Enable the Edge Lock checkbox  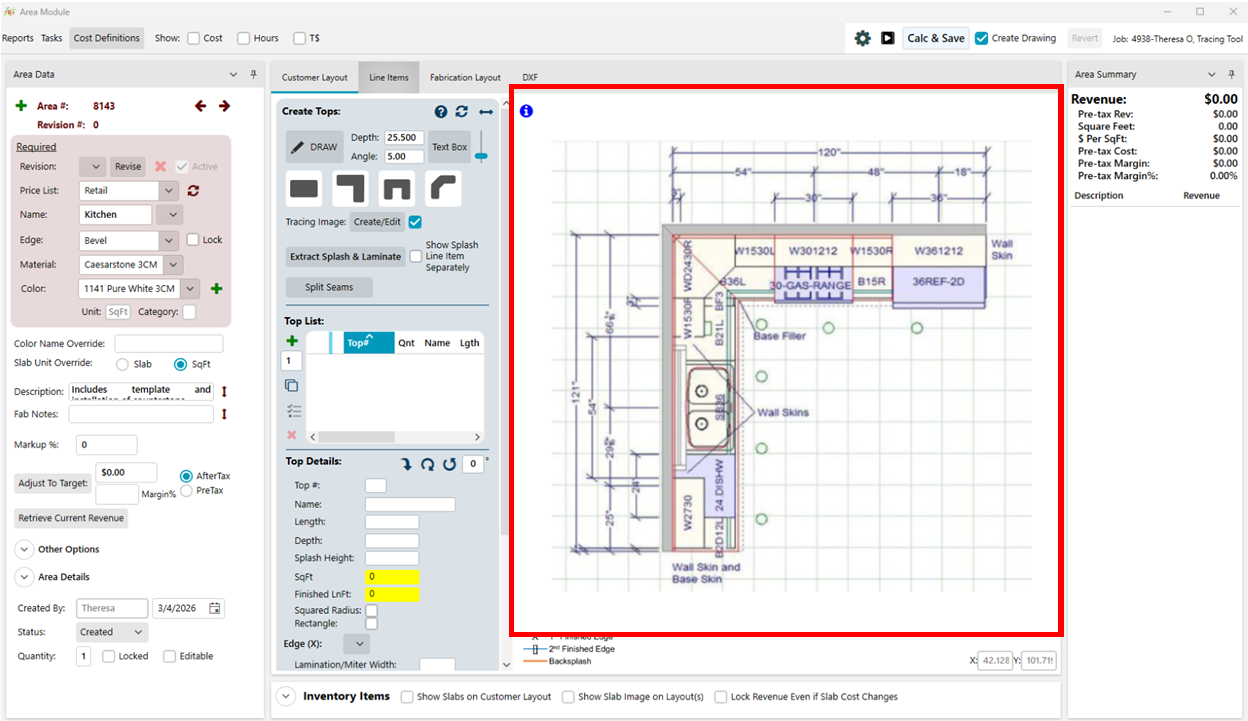pyautogui.click(x=194, y=240)
